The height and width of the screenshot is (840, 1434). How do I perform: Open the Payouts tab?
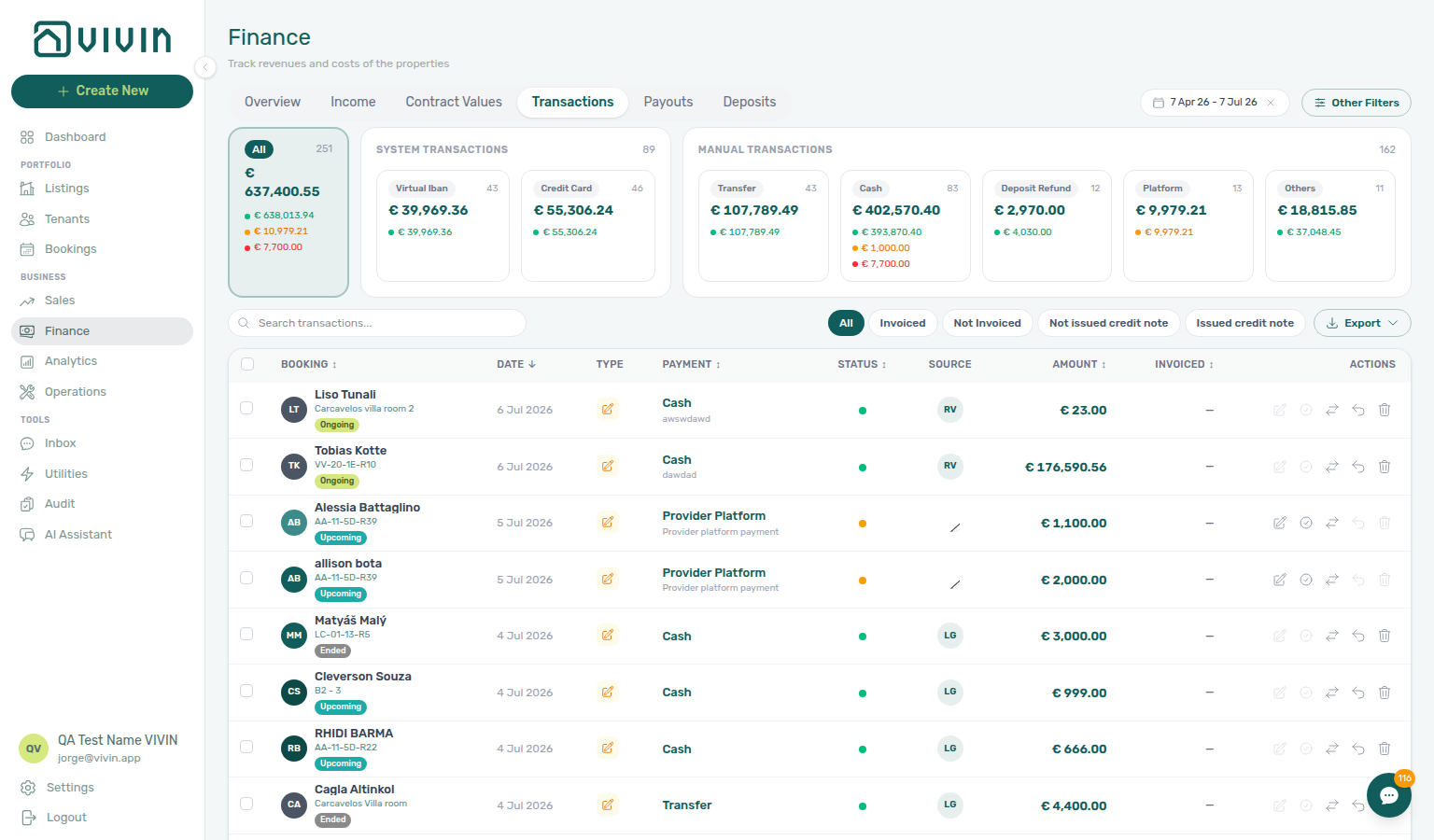click(x=668, y=103)
